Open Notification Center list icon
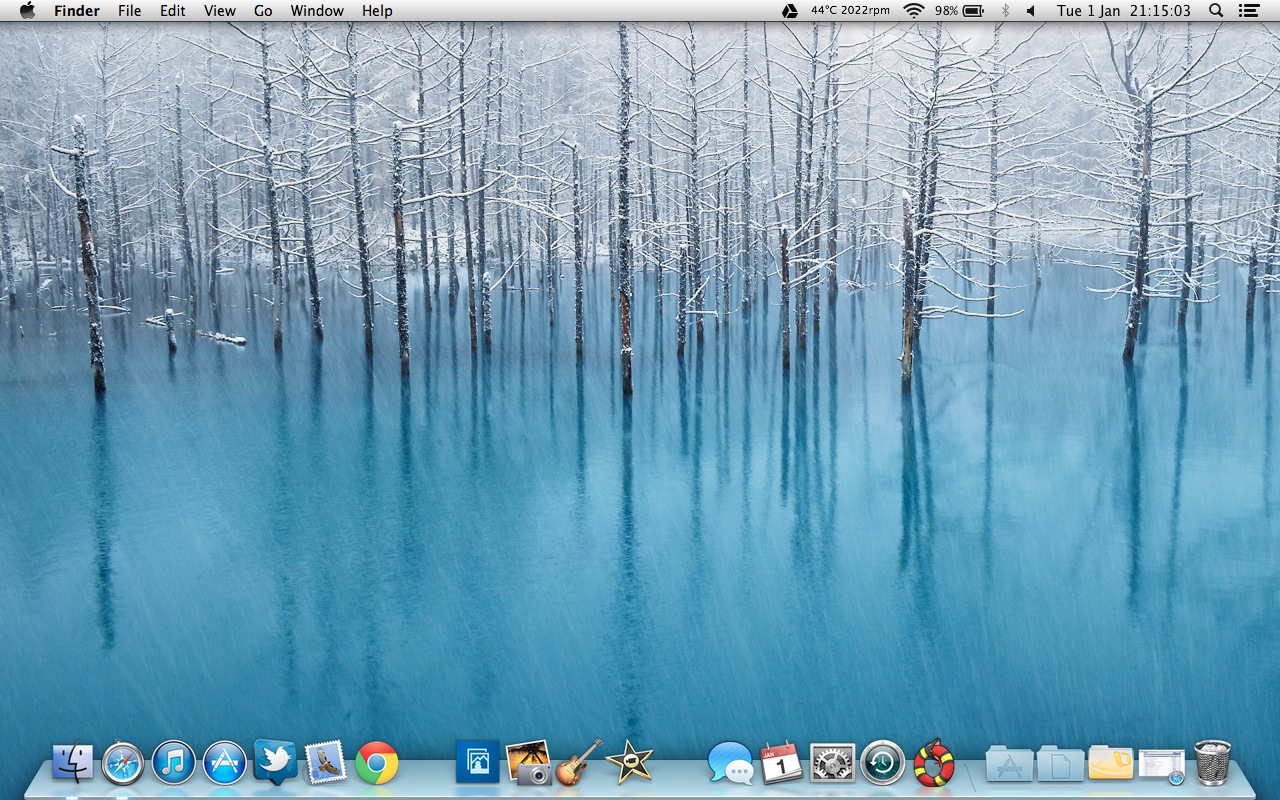 [x=1247, y=11]
